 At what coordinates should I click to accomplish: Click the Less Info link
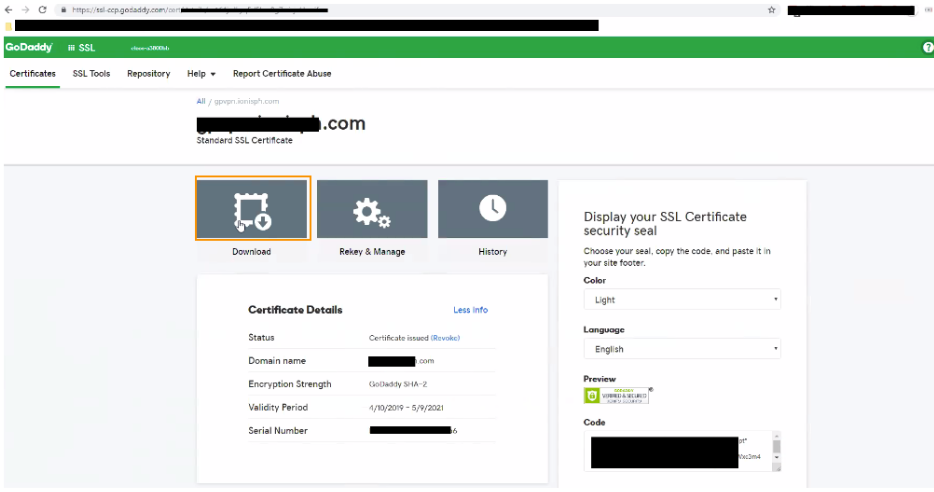pos(470,310)
